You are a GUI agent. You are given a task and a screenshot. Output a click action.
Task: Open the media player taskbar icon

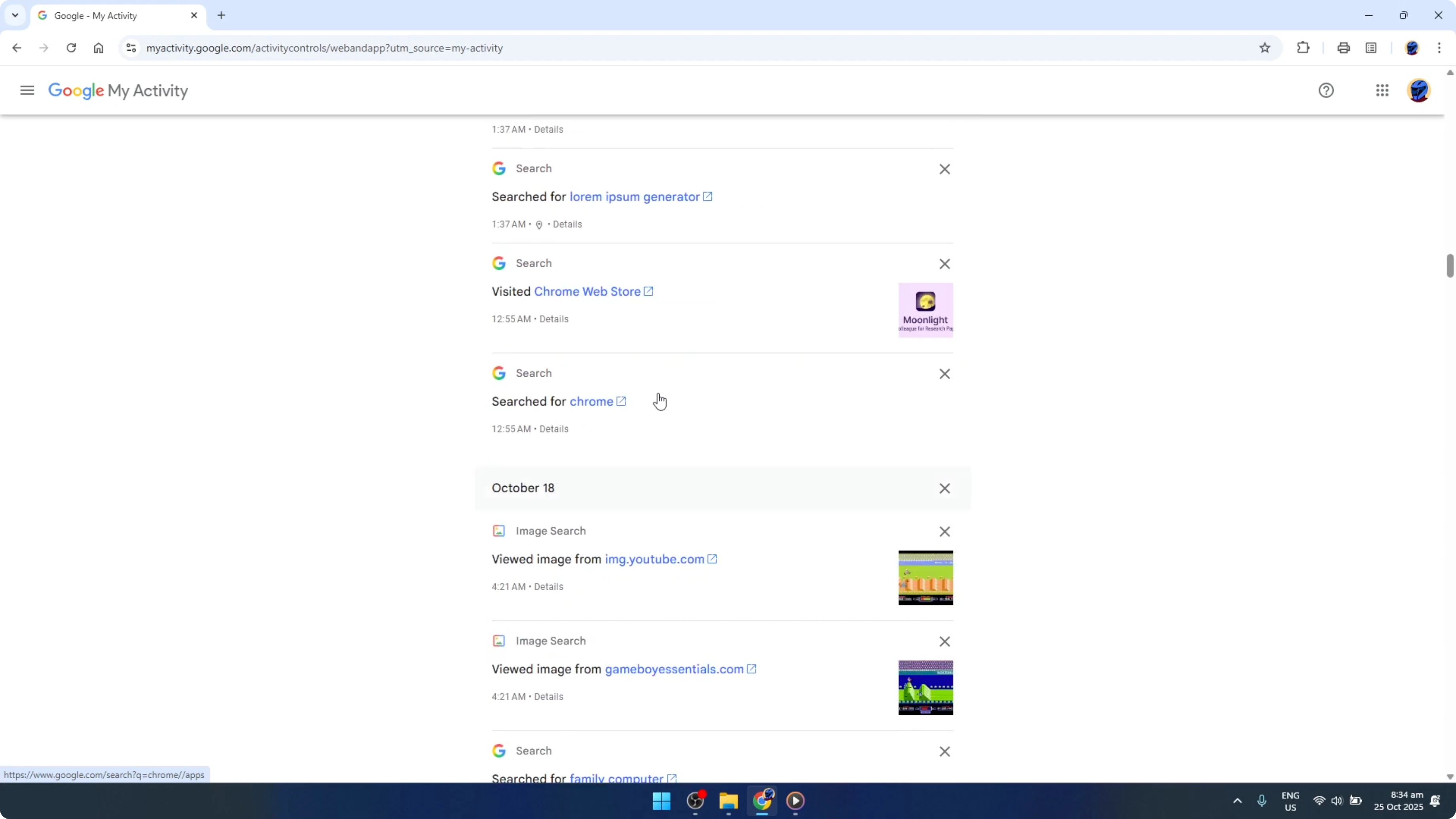click(795, 801)
